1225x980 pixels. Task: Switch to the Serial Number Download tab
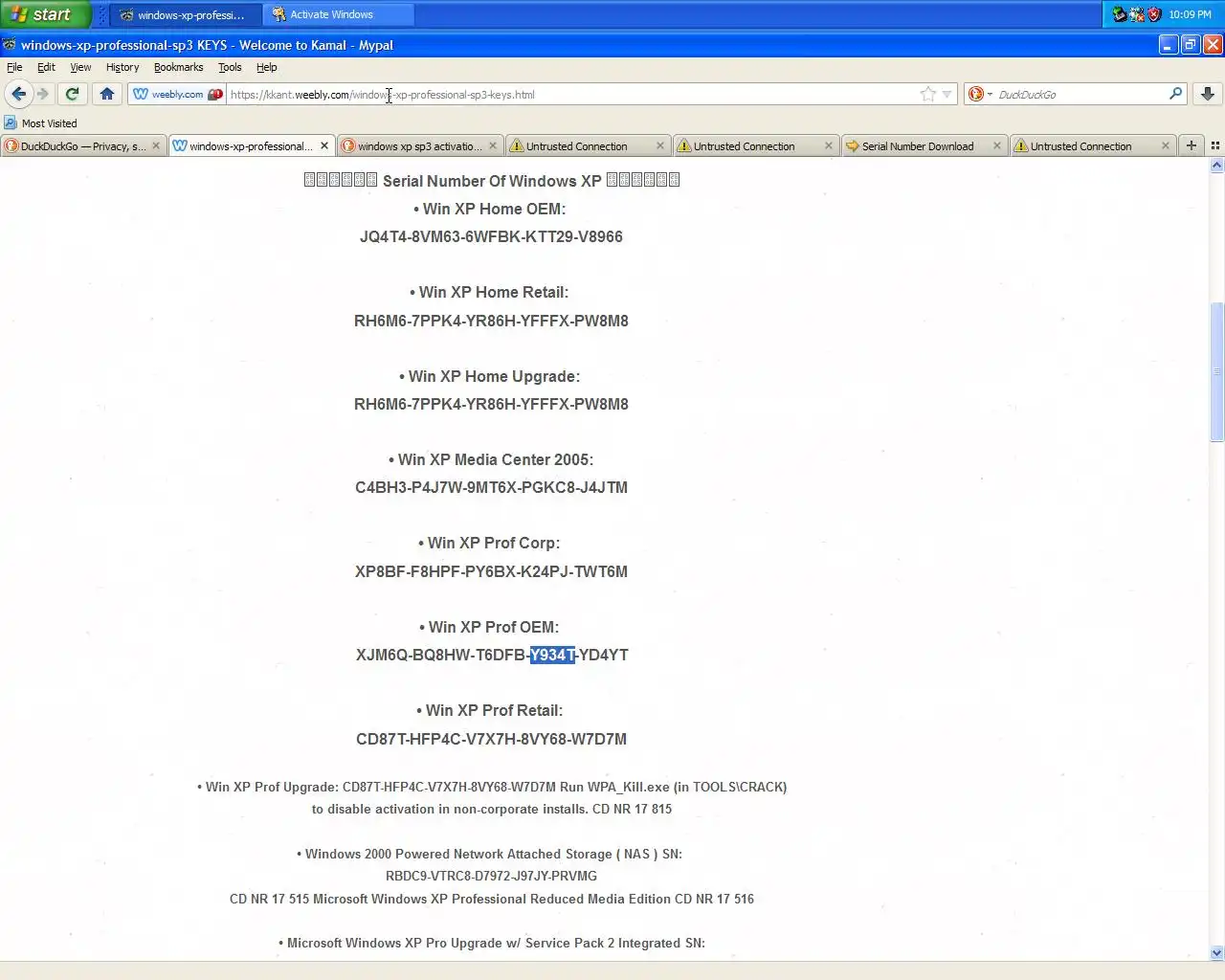pyautogui.click(x=924, y=145)
